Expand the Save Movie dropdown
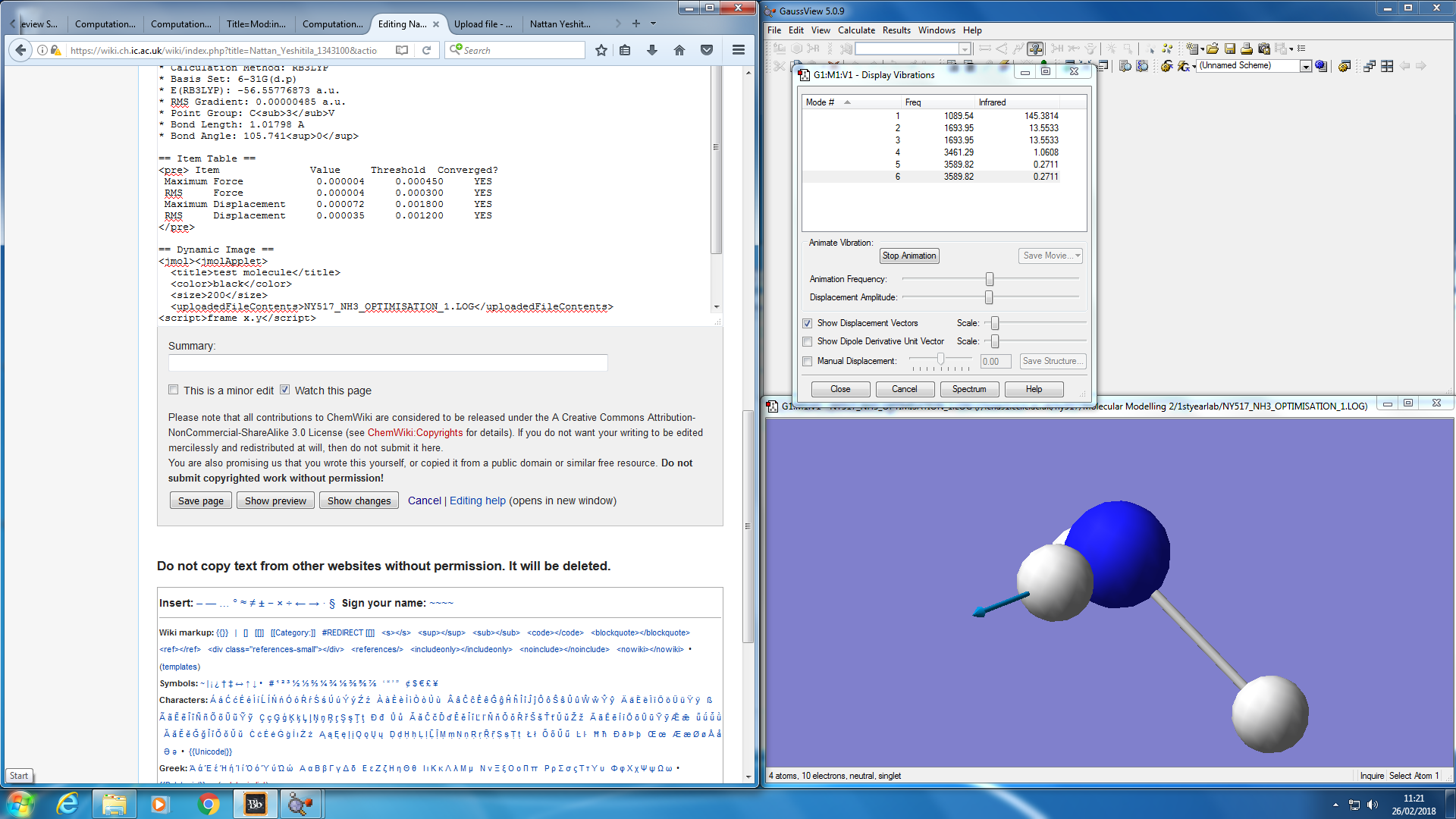Image resolution: width=1456 pixels, height=819 pixels. coord(1078,256)
